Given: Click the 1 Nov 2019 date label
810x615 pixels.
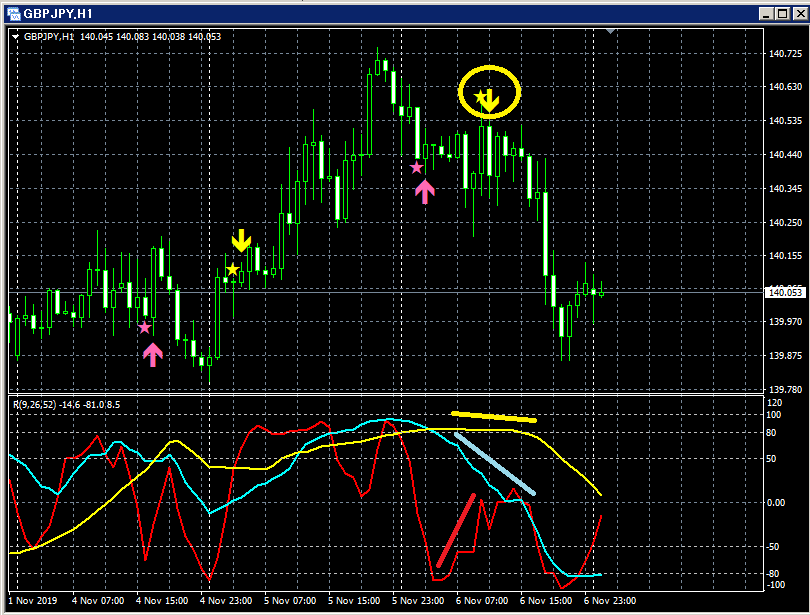Looking at the screenshot, I should pos(33,601).
